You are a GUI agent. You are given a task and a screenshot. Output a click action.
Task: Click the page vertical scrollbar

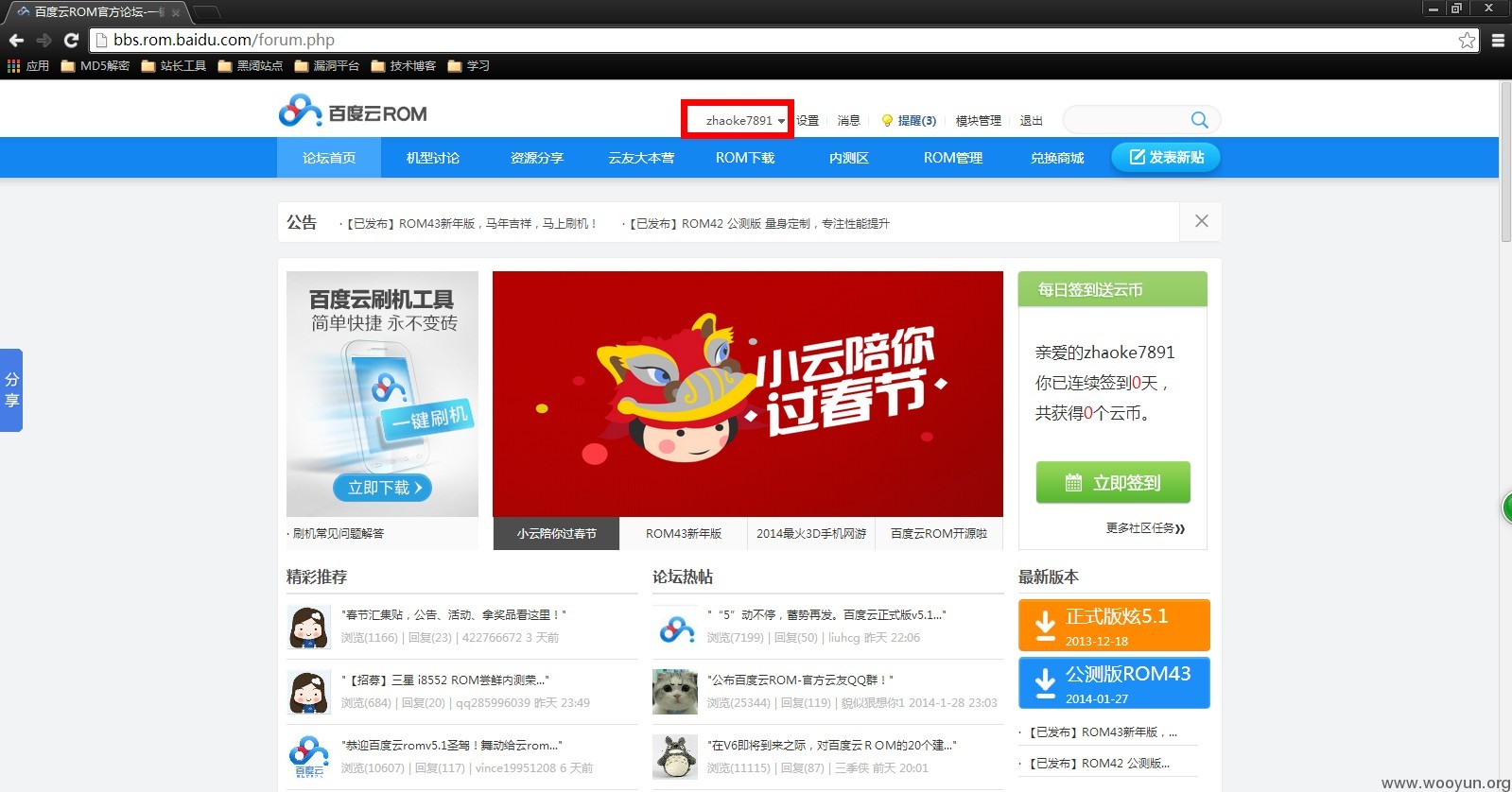(x=1505, y=163)
